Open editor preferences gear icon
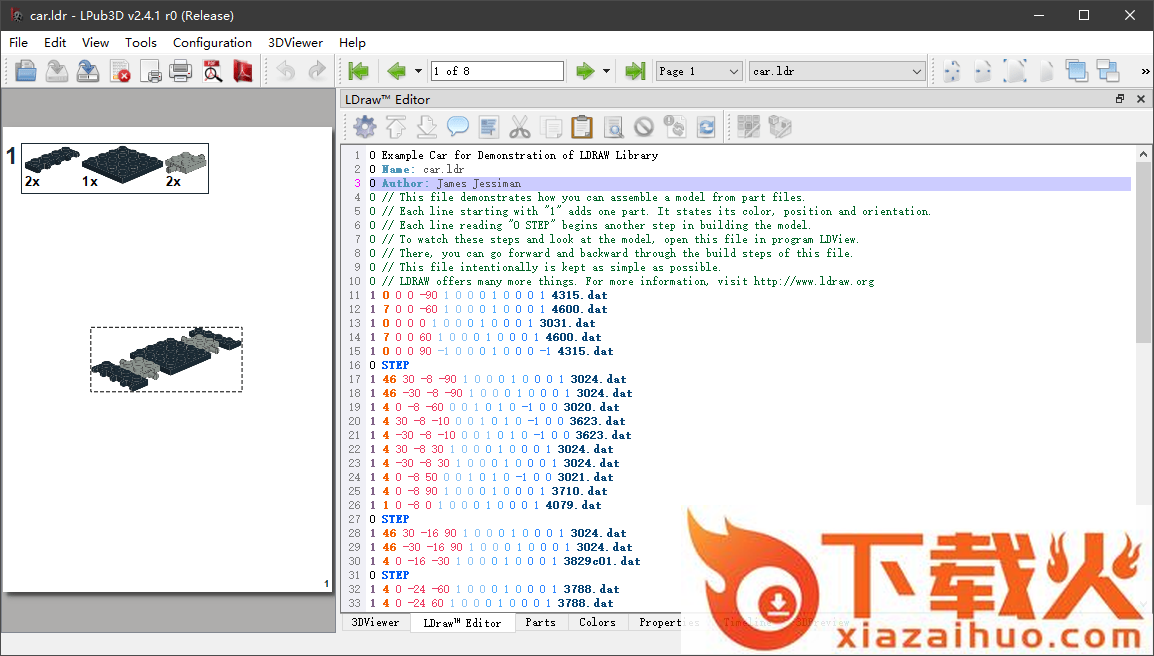Screen dimensions: 1154x656 (x=365, y=127)
